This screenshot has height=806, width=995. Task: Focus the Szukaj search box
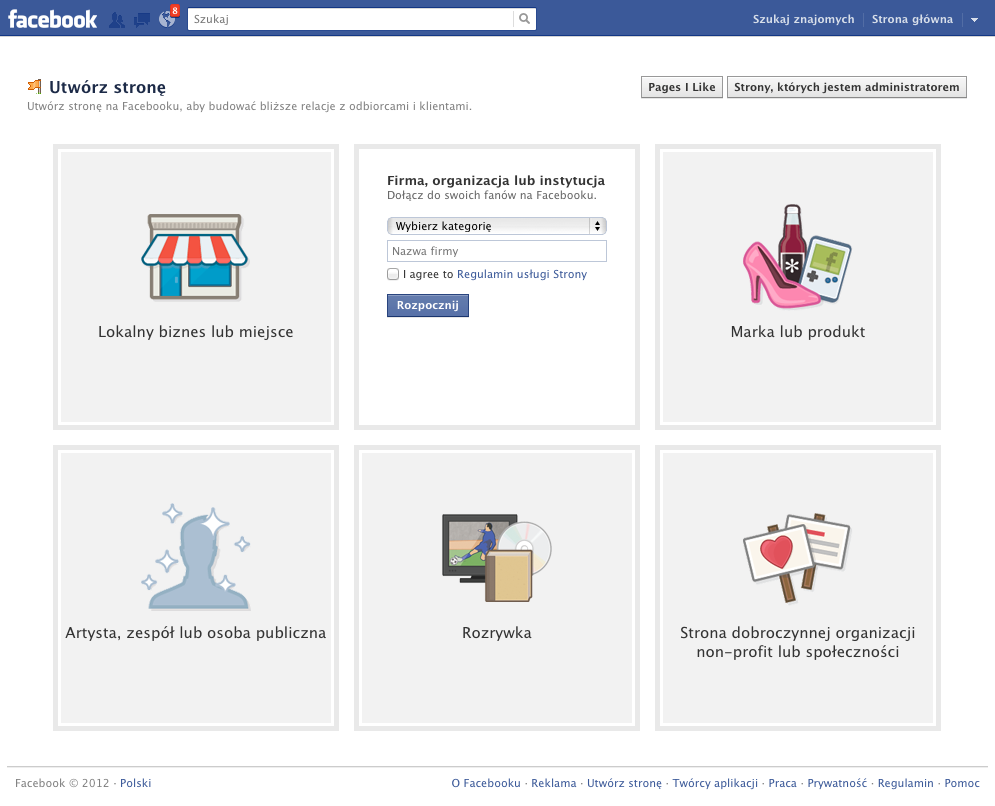351,19
